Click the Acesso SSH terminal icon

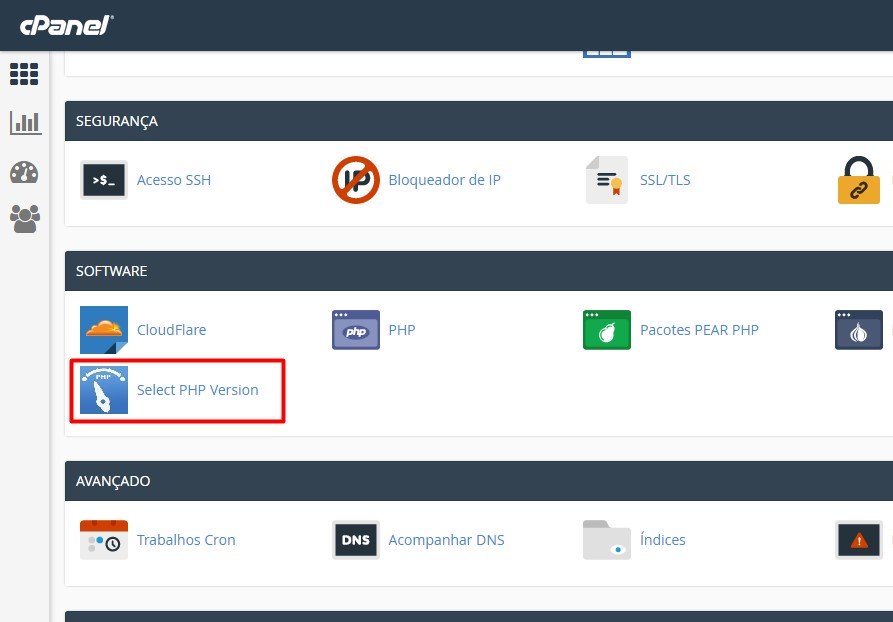click(x=104, y=180)
